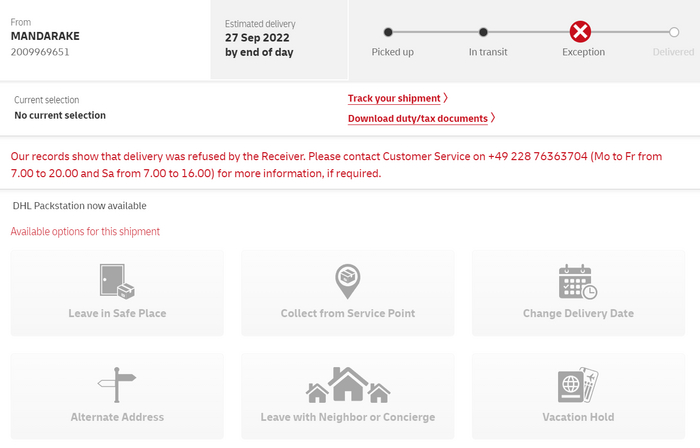The height and width of the screenshot is (448, 700).
Task: Click the Picked up status label
Action: (392, 52)
